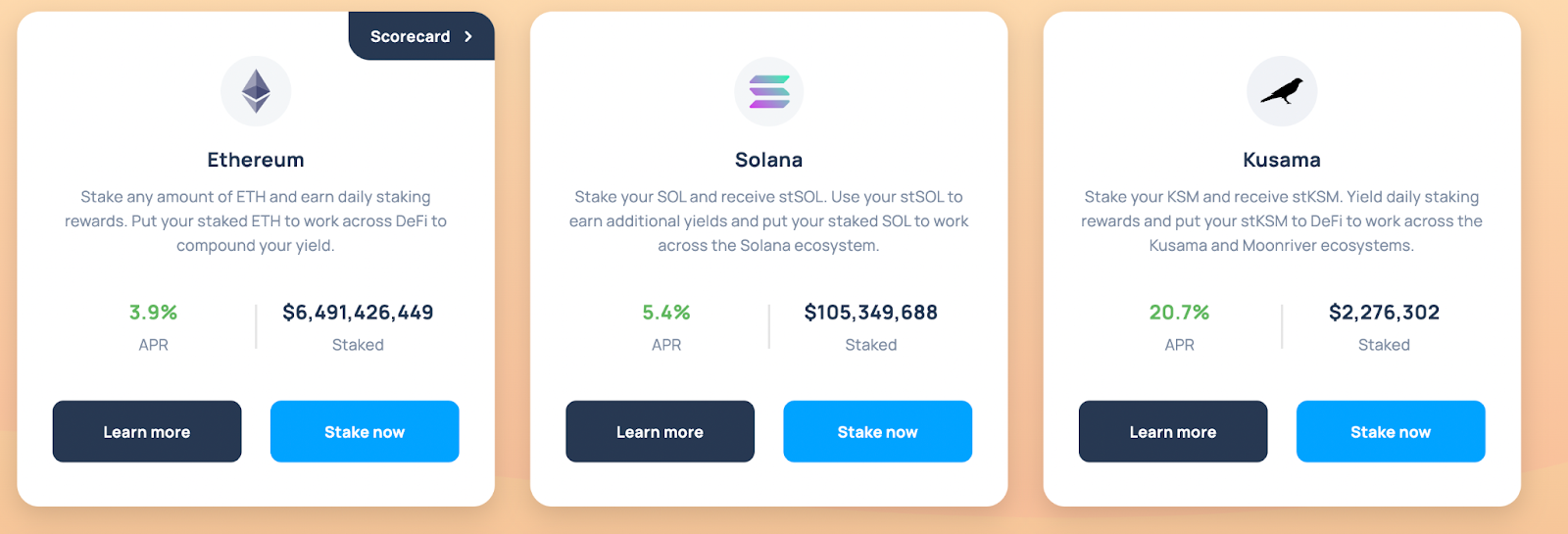Select the Solana card title
1568x534 pixels.
(x=769, y=160)
